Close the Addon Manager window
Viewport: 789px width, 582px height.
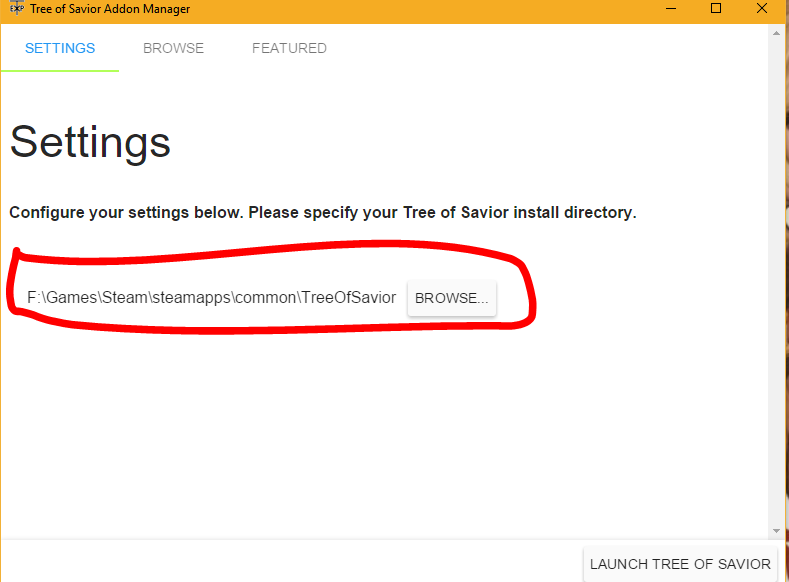tap(763, 9)
